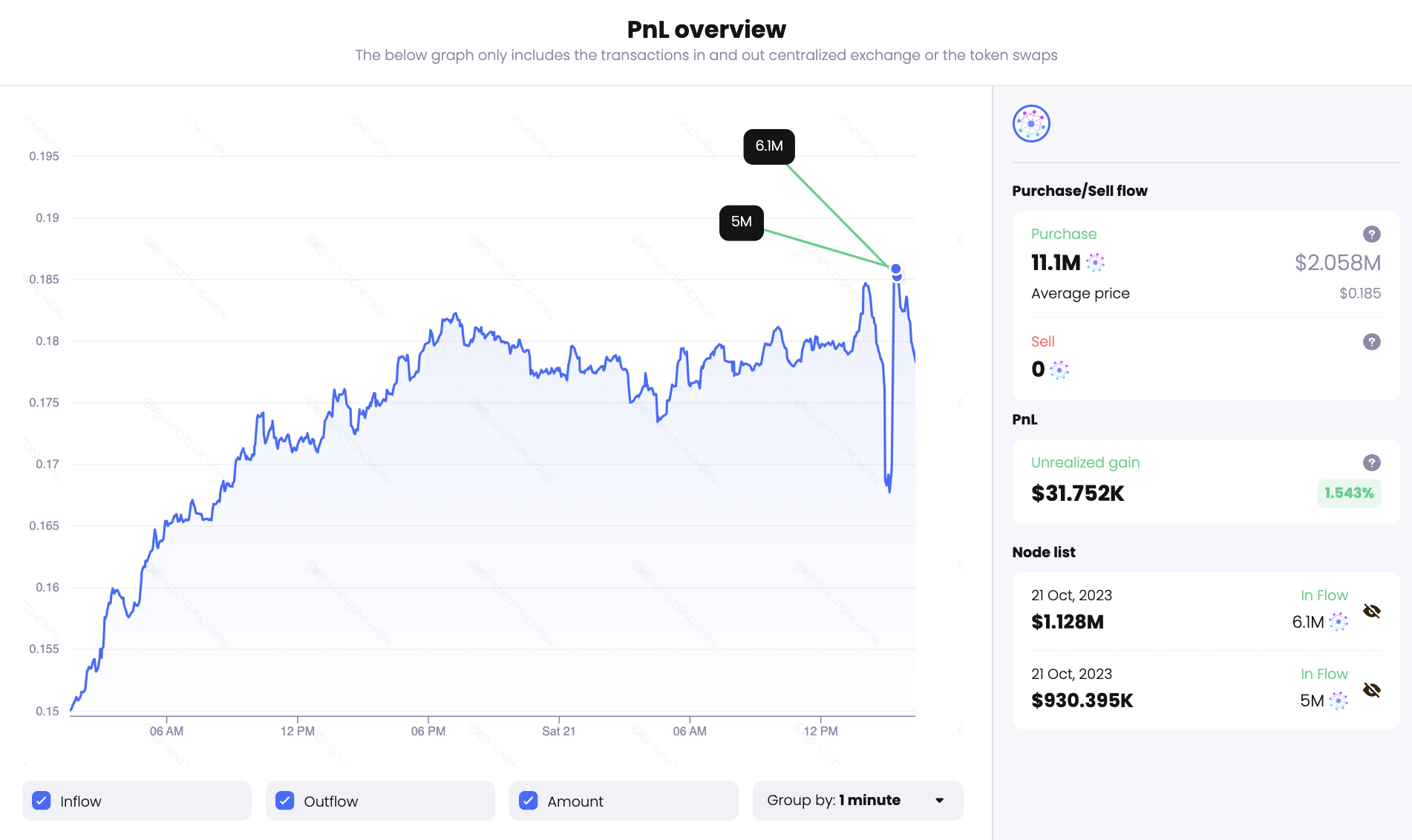The width and height of the screenshot is (1412, 840).
Task: Select the $930.395K node list entry
Action: tap(1206, 689)
